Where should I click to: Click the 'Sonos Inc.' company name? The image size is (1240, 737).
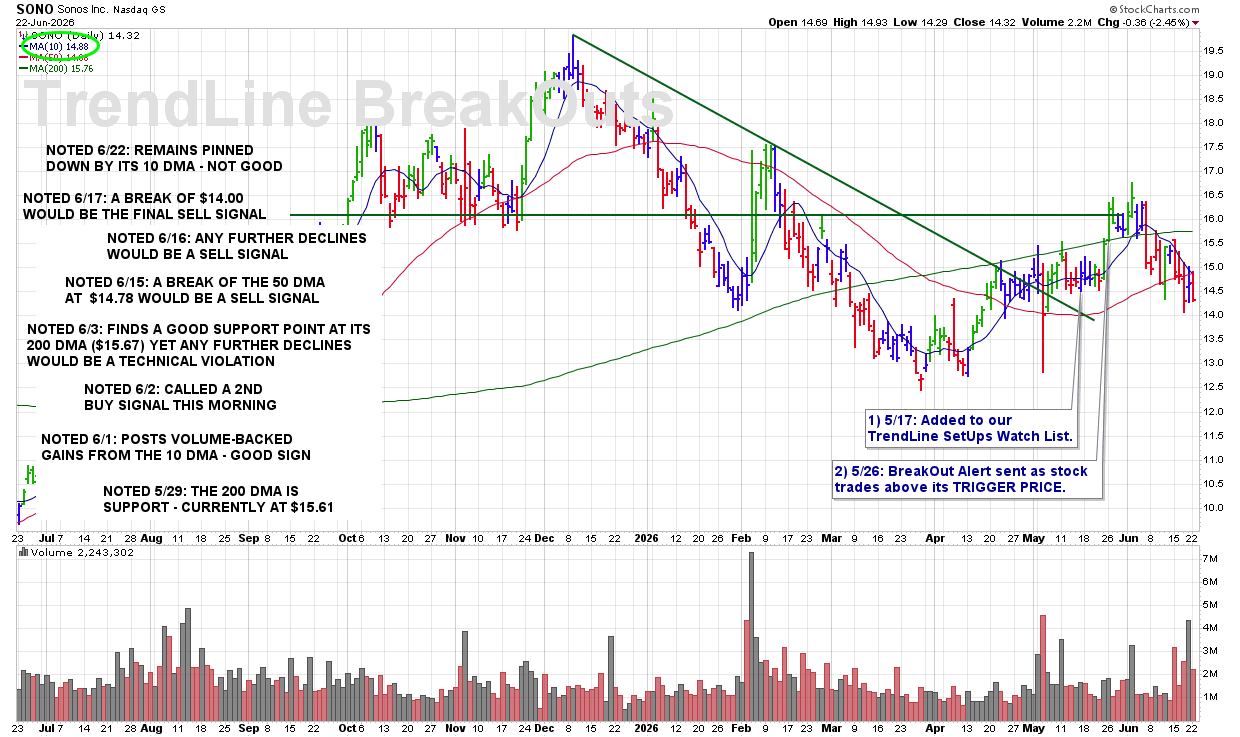85,9
